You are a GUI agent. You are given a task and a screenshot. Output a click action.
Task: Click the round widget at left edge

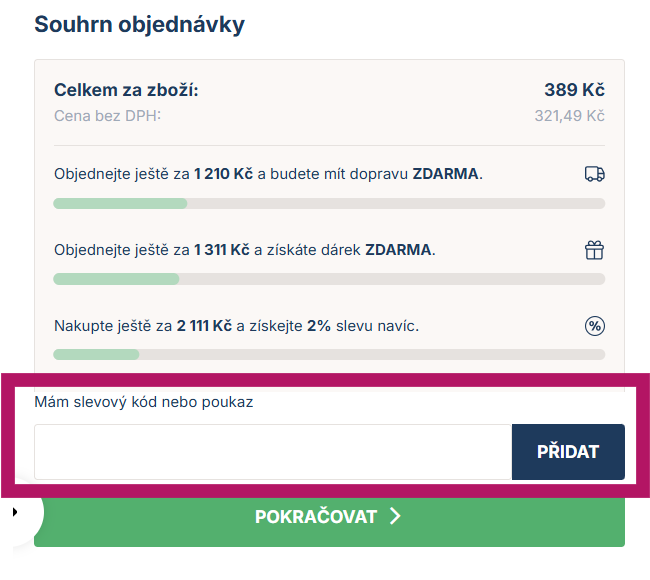[x=22, y=512]
